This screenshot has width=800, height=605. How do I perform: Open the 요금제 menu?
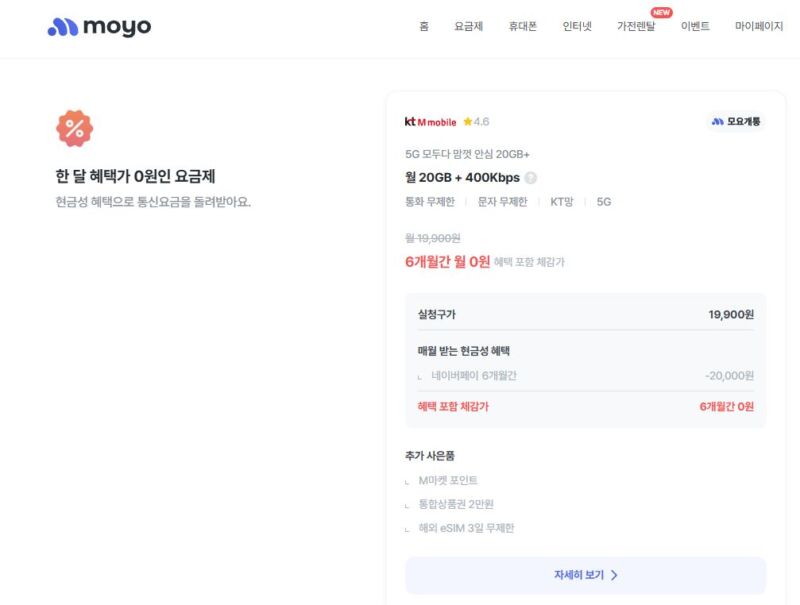[x=468, y=27]
